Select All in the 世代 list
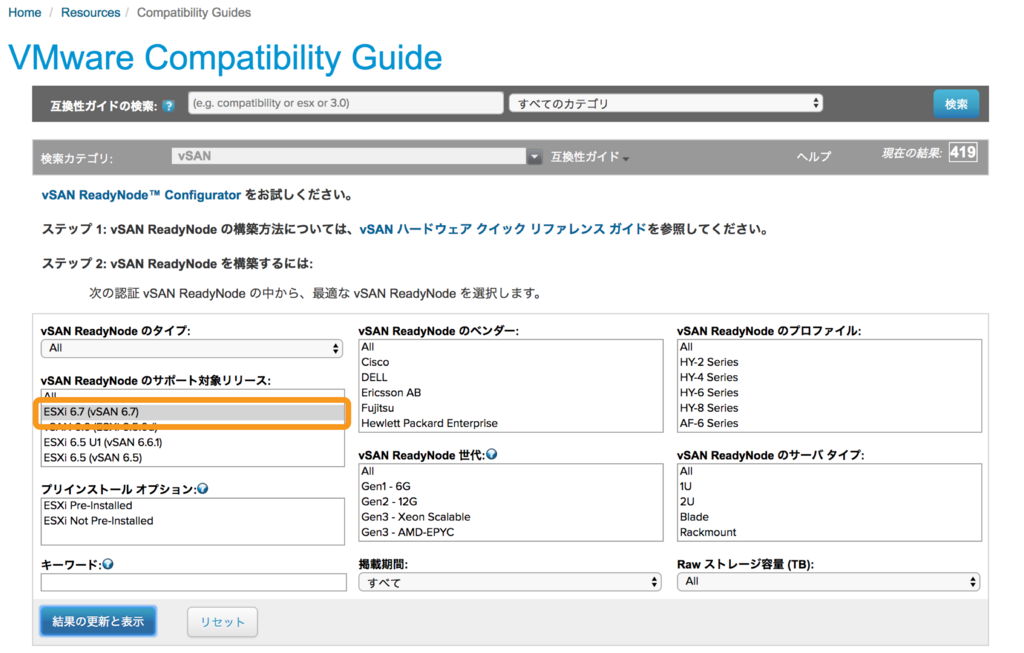1024x653 pixels. point(511,471)
